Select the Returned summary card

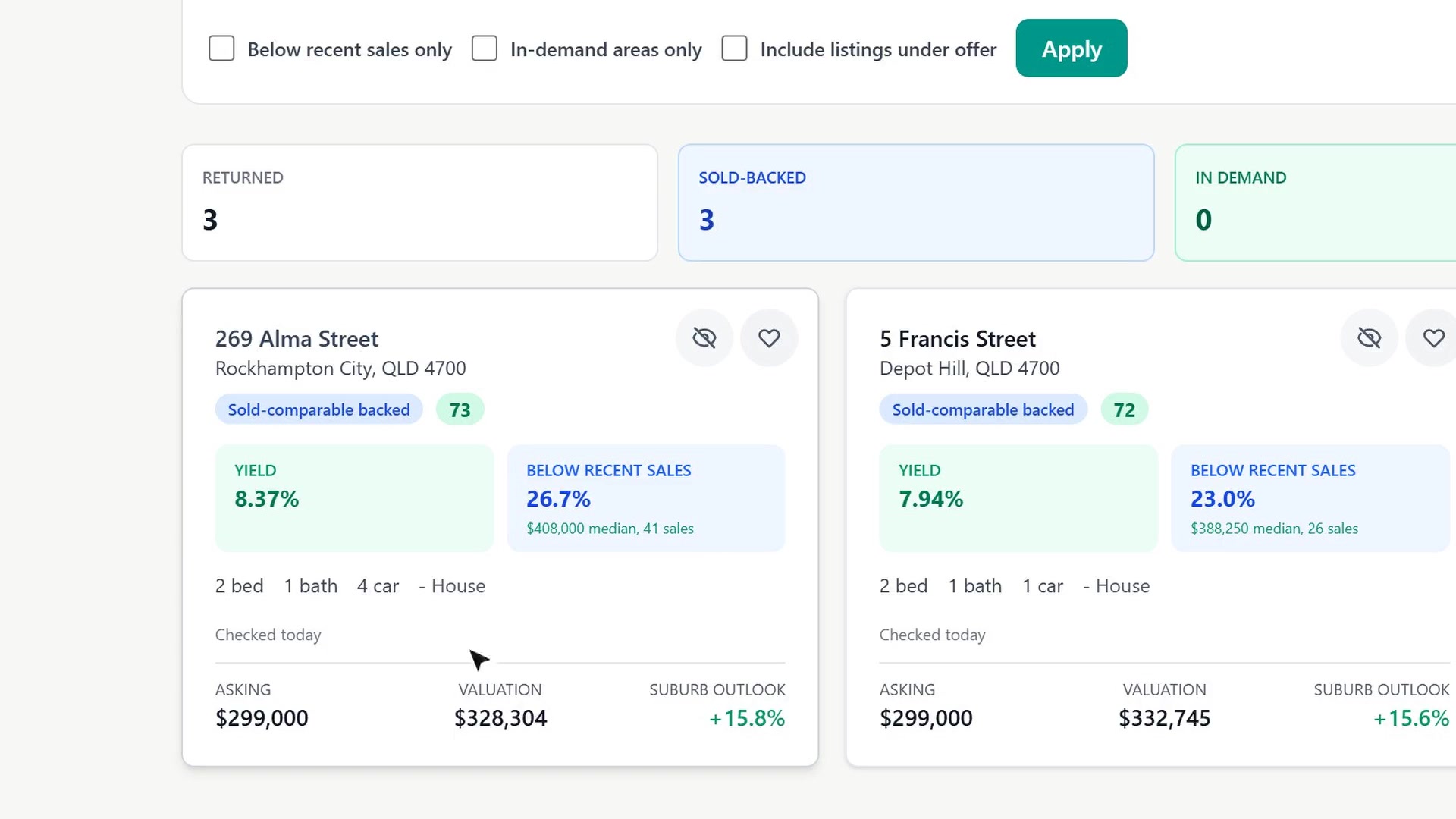[419, 202]
